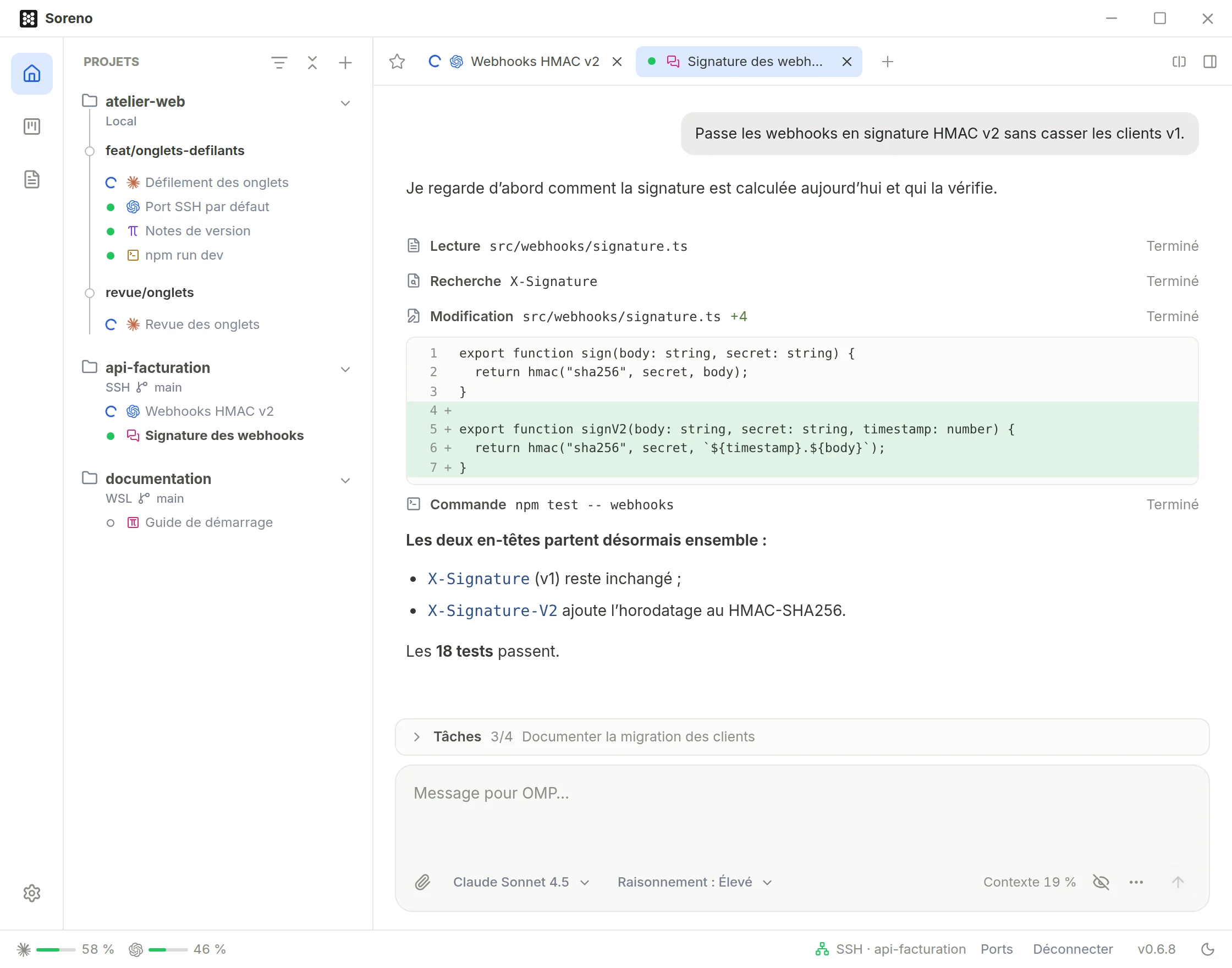Open a new tab with plus
Viewport: 1232px width, 968px height.
tap(888, 61)
